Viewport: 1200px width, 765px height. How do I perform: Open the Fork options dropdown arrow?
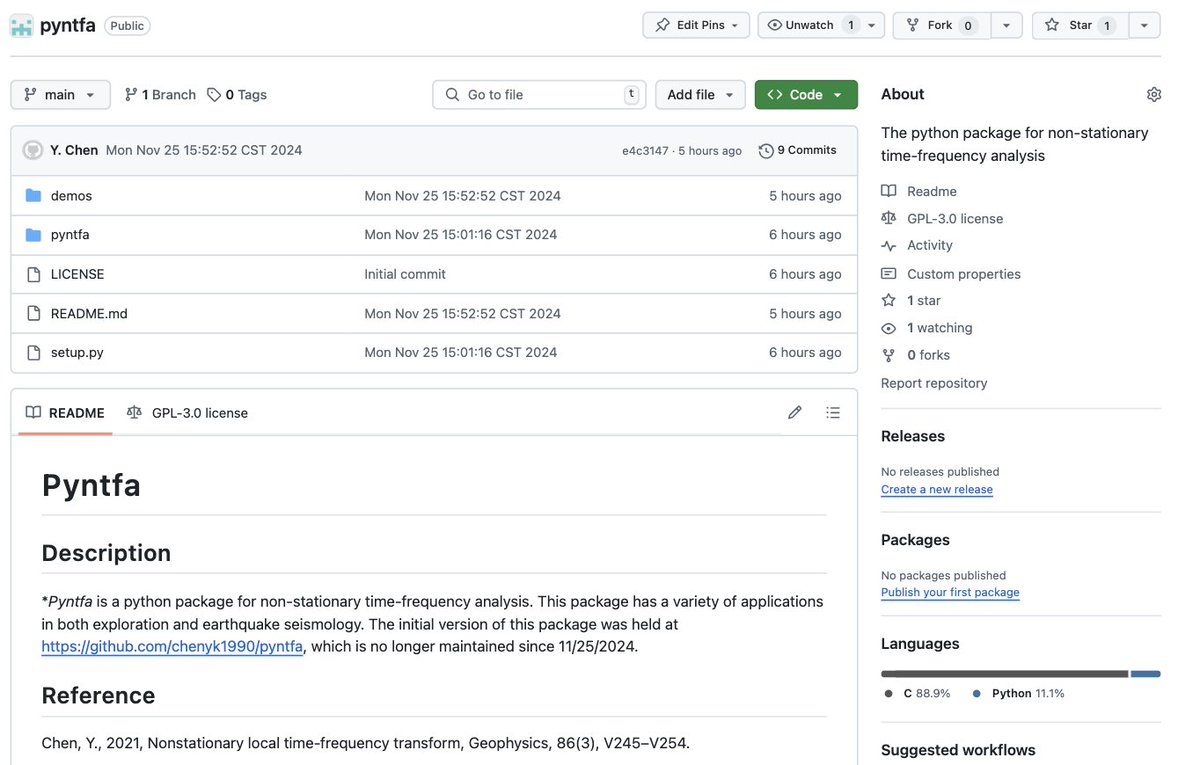click(1006, 25)
